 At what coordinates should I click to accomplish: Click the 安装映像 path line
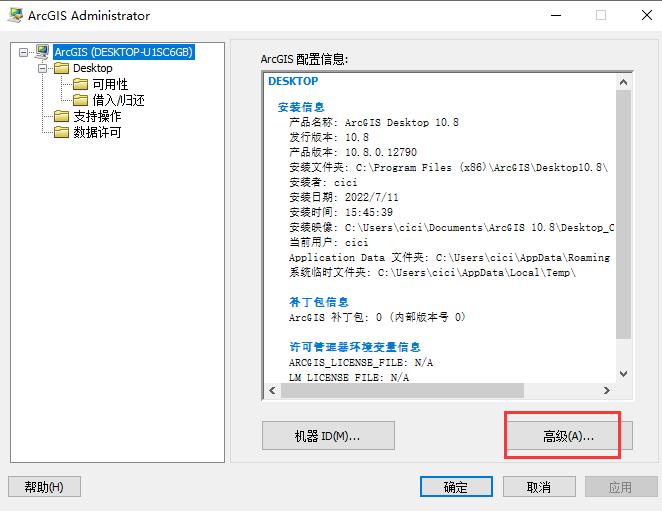click(451, 228)
